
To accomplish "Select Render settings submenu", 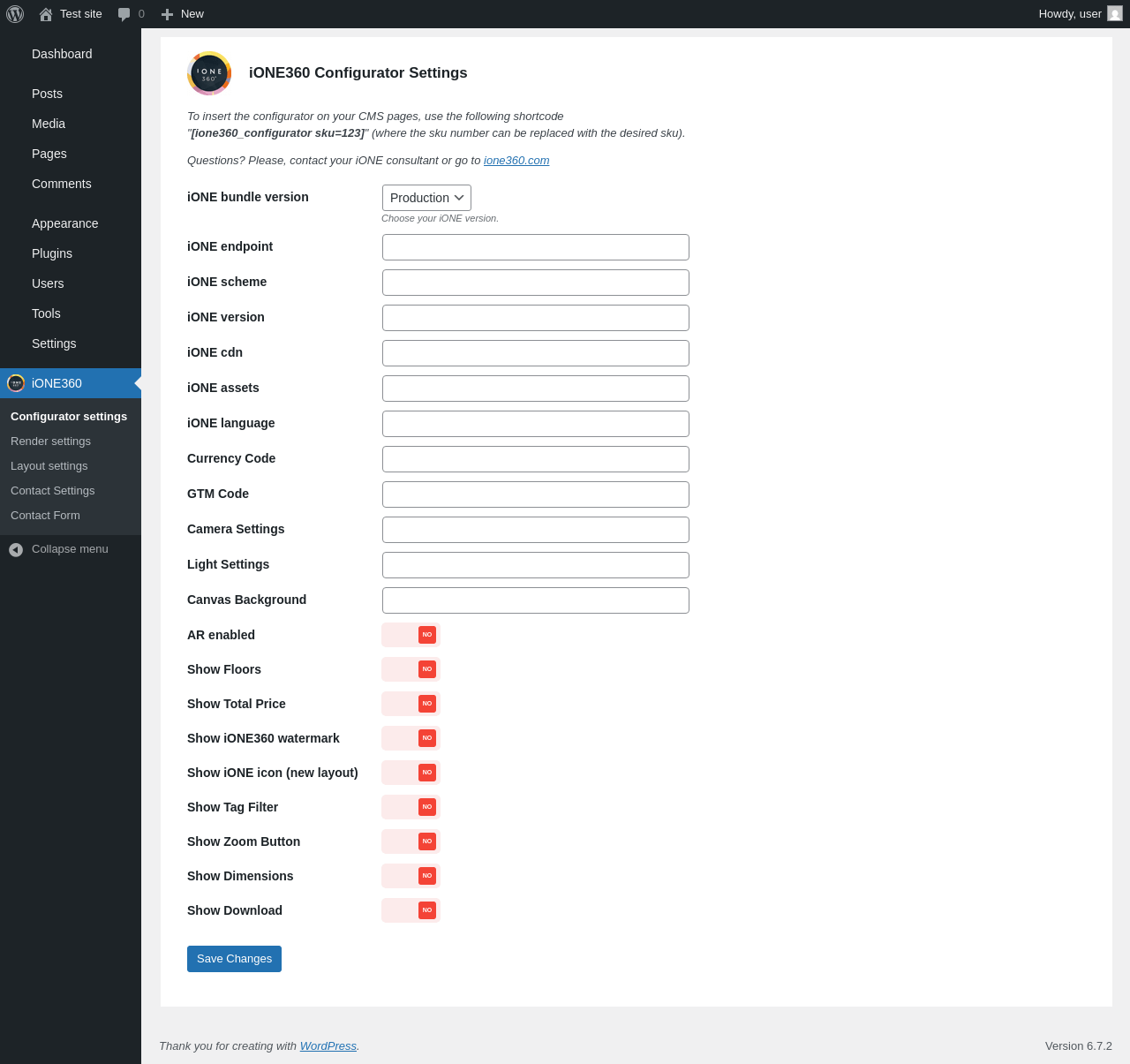I will pos(50,441).
